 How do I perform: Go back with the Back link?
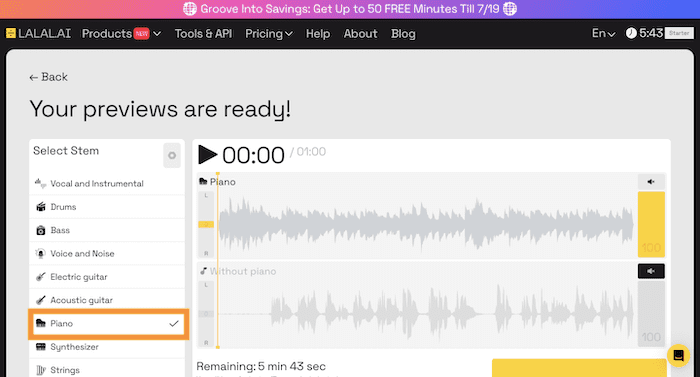49,77
